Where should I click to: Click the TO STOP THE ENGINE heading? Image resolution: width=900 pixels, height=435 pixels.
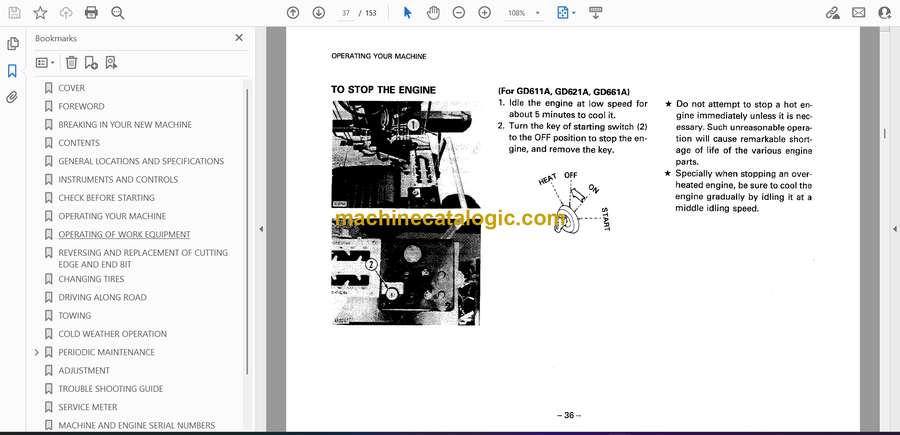coord(383,90)
